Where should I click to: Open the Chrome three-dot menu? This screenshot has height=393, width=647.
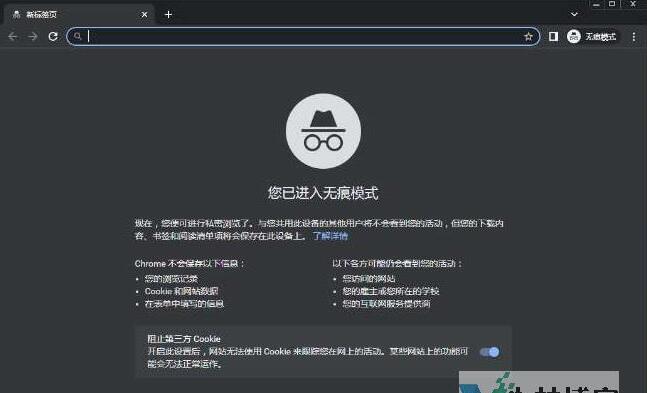634,37
